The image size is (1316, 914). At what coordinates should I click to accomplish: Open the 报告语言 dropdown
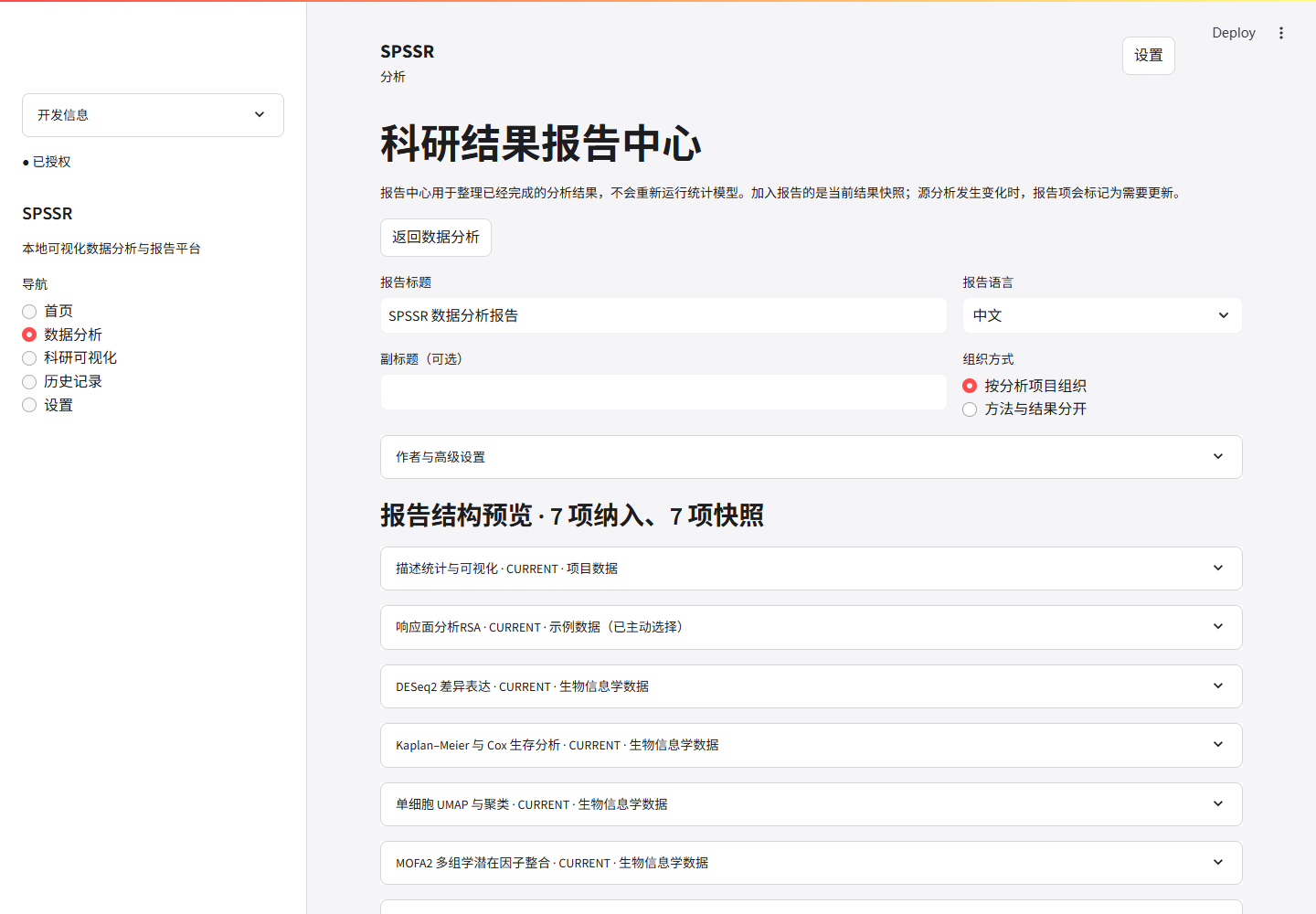[1102, 315]
